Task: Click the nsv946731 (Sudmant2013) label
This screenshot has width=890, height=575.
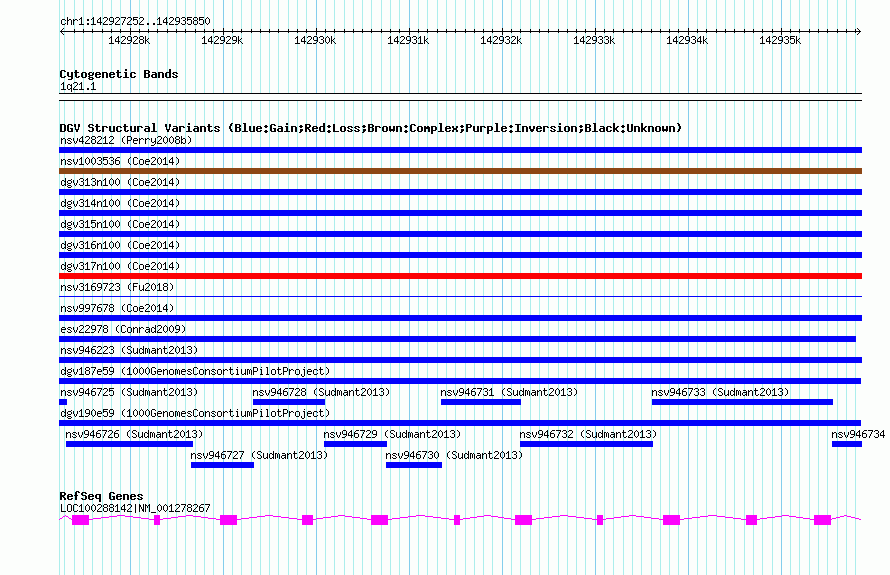Action: tap(509, 392)
